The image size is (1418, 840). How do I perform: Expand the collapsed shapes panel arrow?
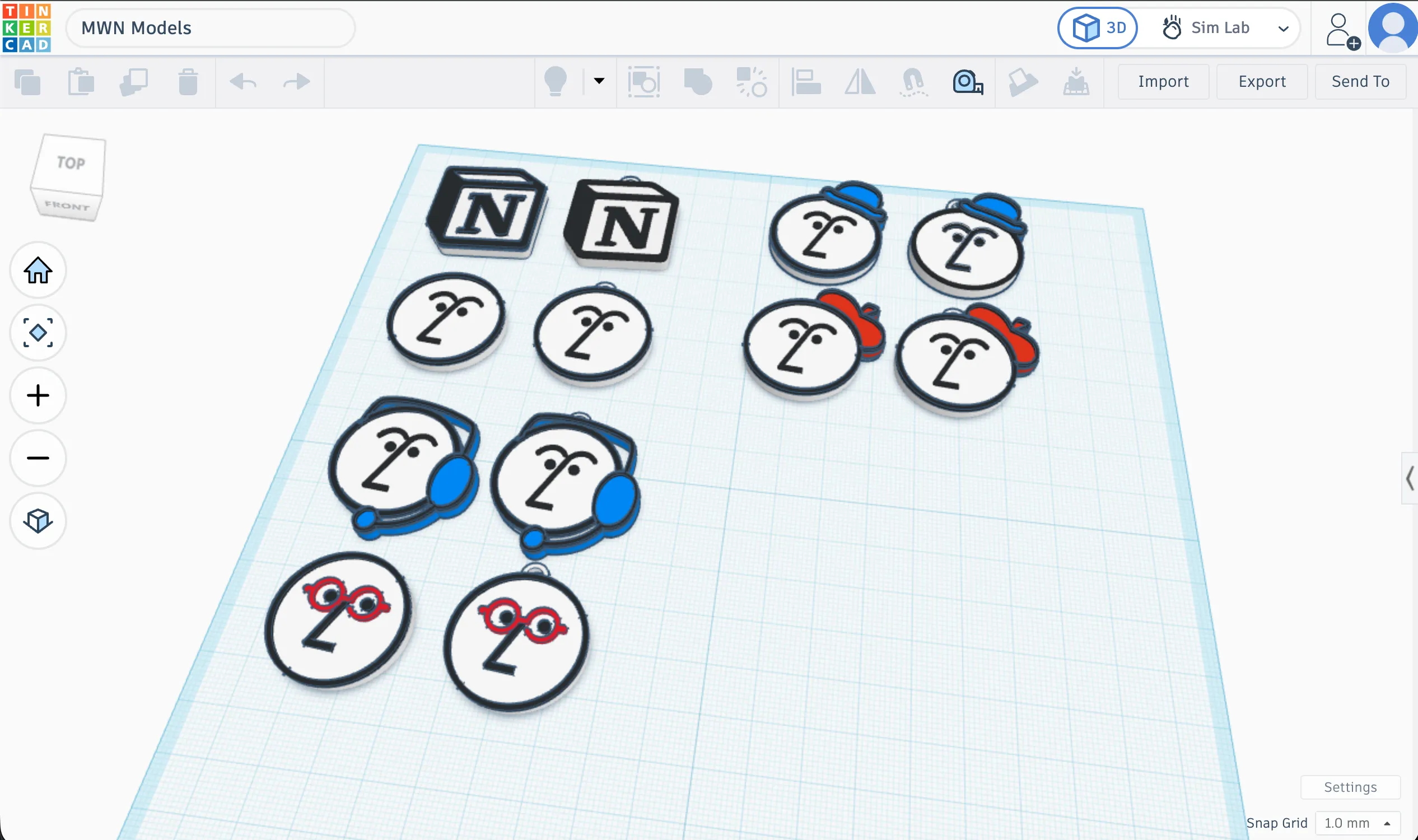coord(1410,478)
